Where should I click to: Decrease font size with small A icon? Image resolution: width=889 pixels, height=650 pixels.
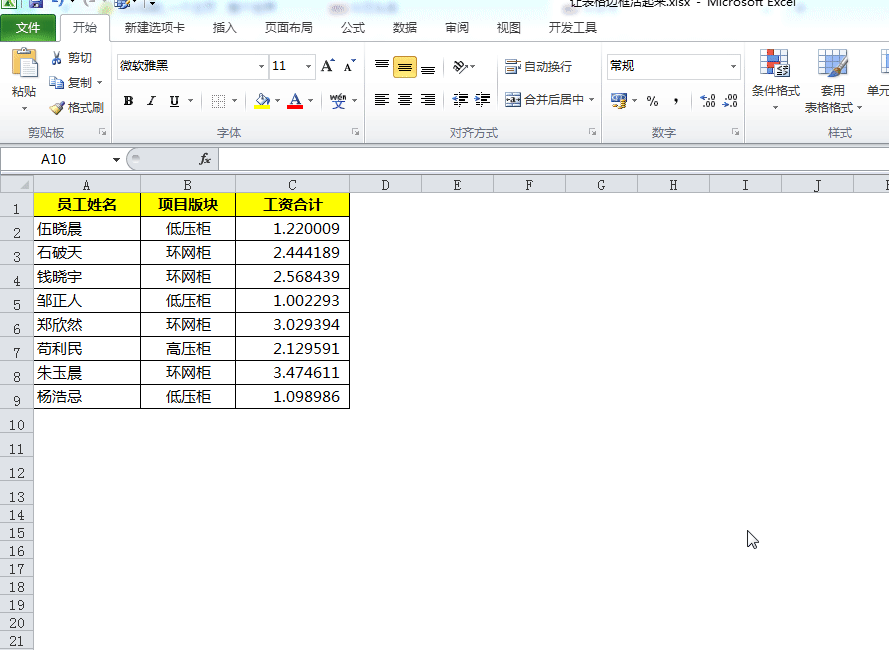tap(349, 66)
